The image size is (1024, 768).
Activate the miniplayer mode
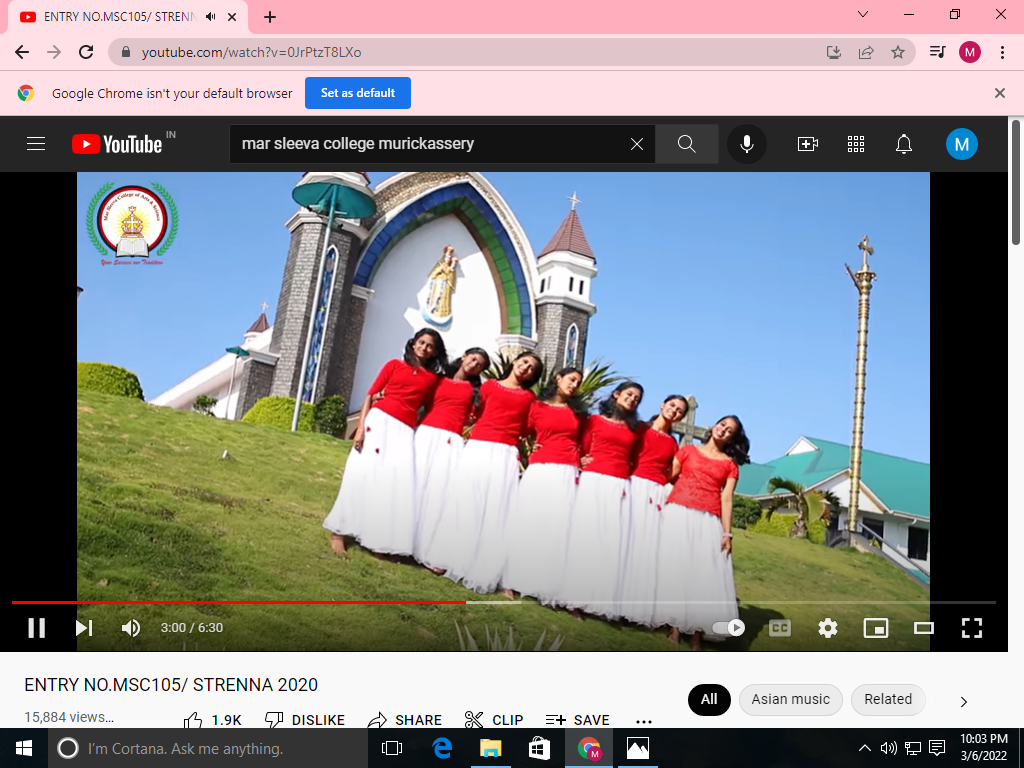[x=876, y=628]
